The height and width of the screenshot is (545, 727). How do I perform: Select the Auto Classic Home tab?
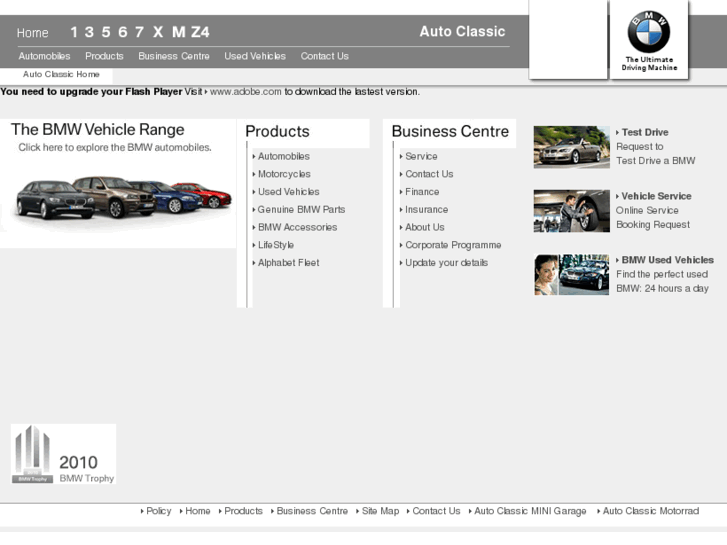61,74
